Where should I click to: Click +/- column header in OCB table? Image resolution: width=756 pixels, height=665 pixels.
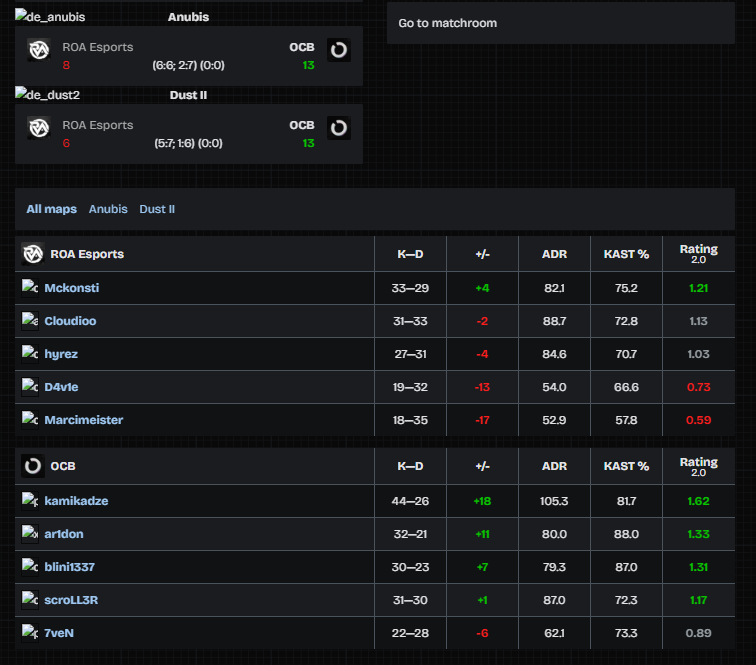(x=483, y=466)
